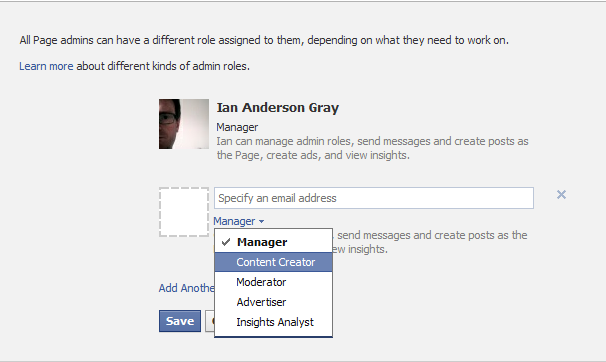Click Ian Anderson Gray's profile photo
The width and height of the screenshot is (606, 362).
click(x=184, y=124)
